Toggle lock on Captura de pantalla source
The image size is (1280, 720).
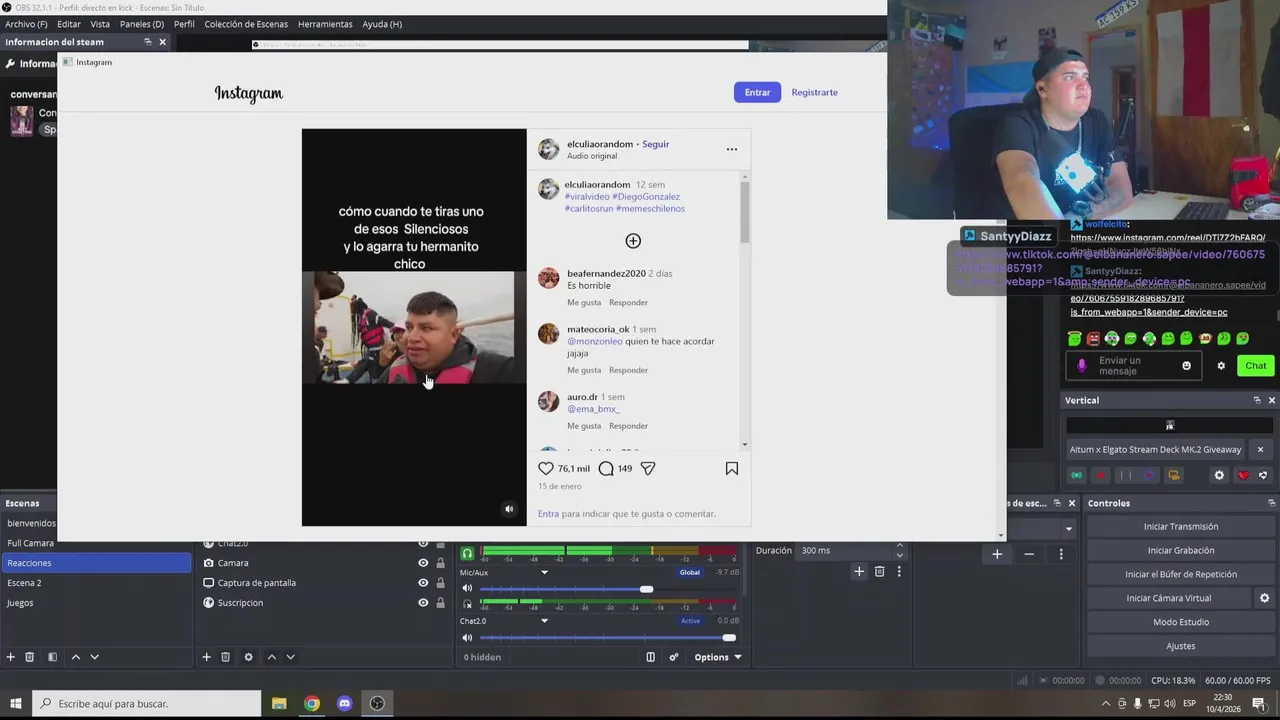tap(440, 583)
